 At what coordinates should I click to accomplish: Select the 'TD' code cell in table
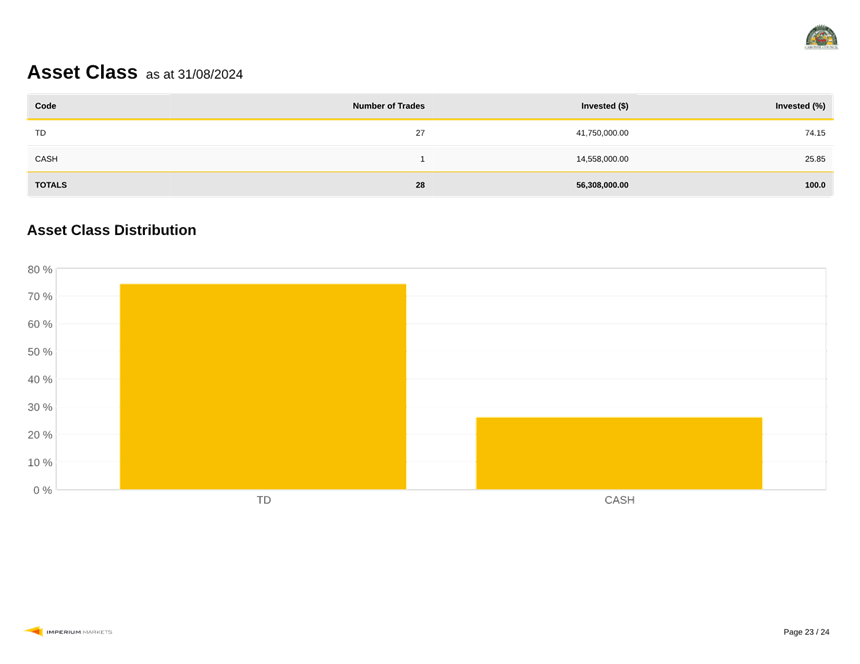tap(41, 133)
